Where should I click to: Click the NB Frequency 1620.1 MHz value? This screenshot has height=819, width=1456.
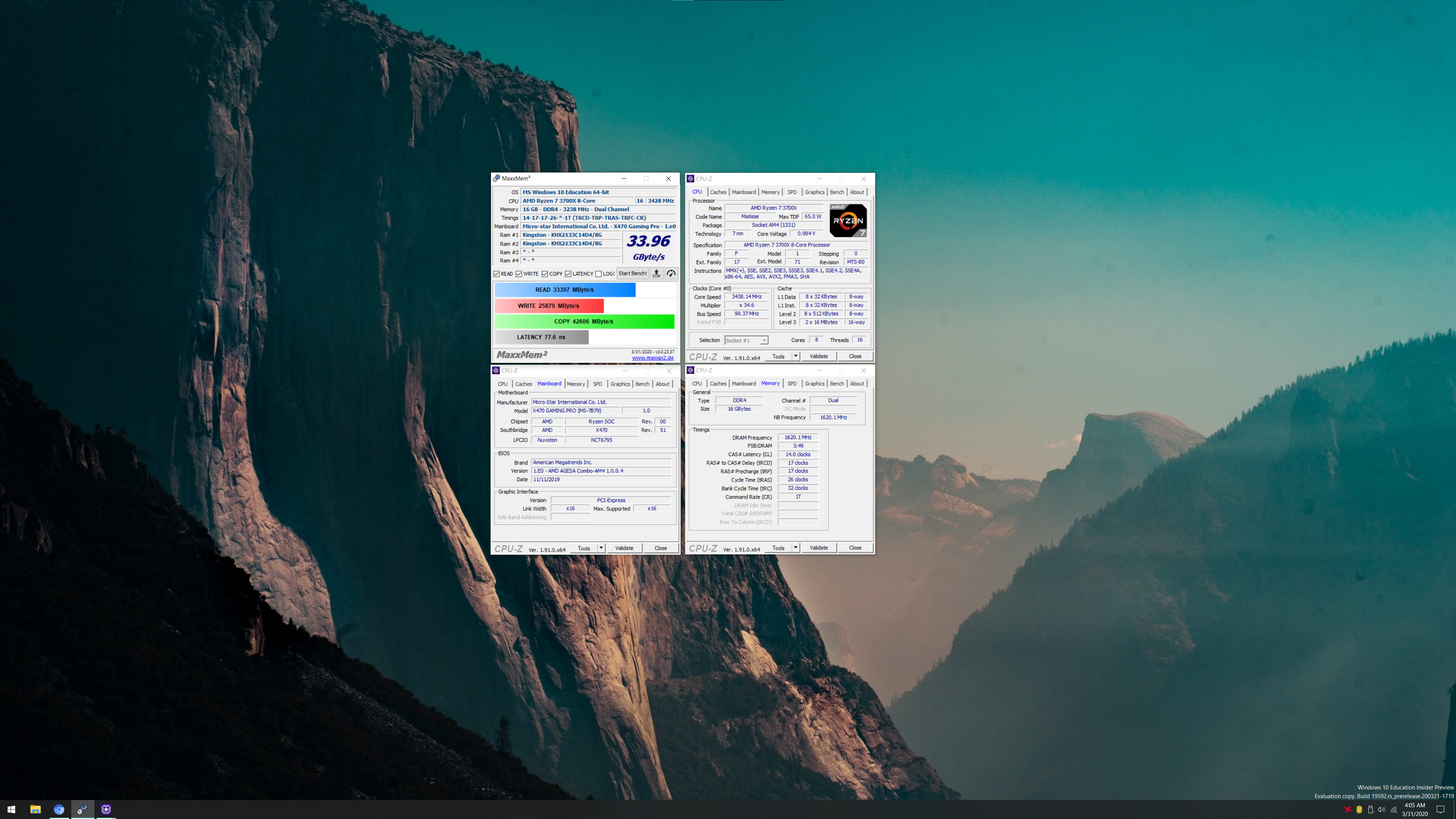click(833, 418)
